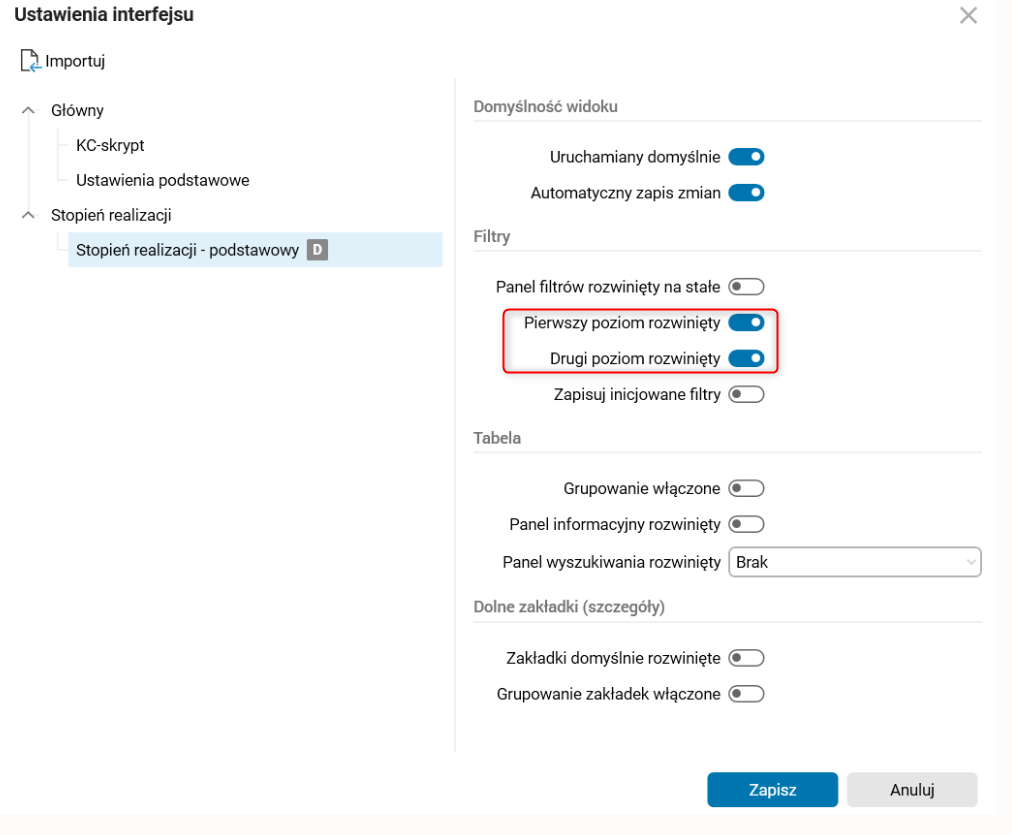Switch off Drugi poziom rozwinięty
This screenshot has width=1012, height=835.
tap(746, 358)
